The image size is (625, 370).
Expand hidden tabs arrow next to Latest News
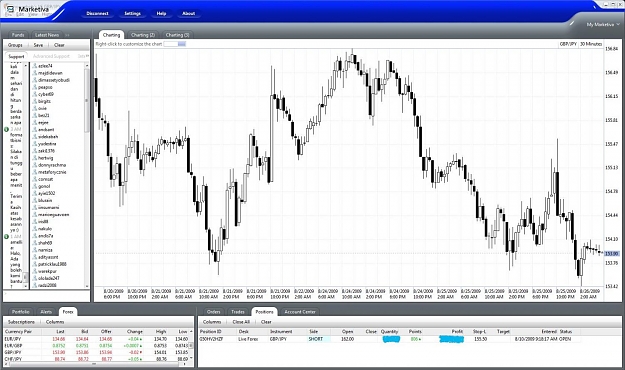tap(67, 35)
